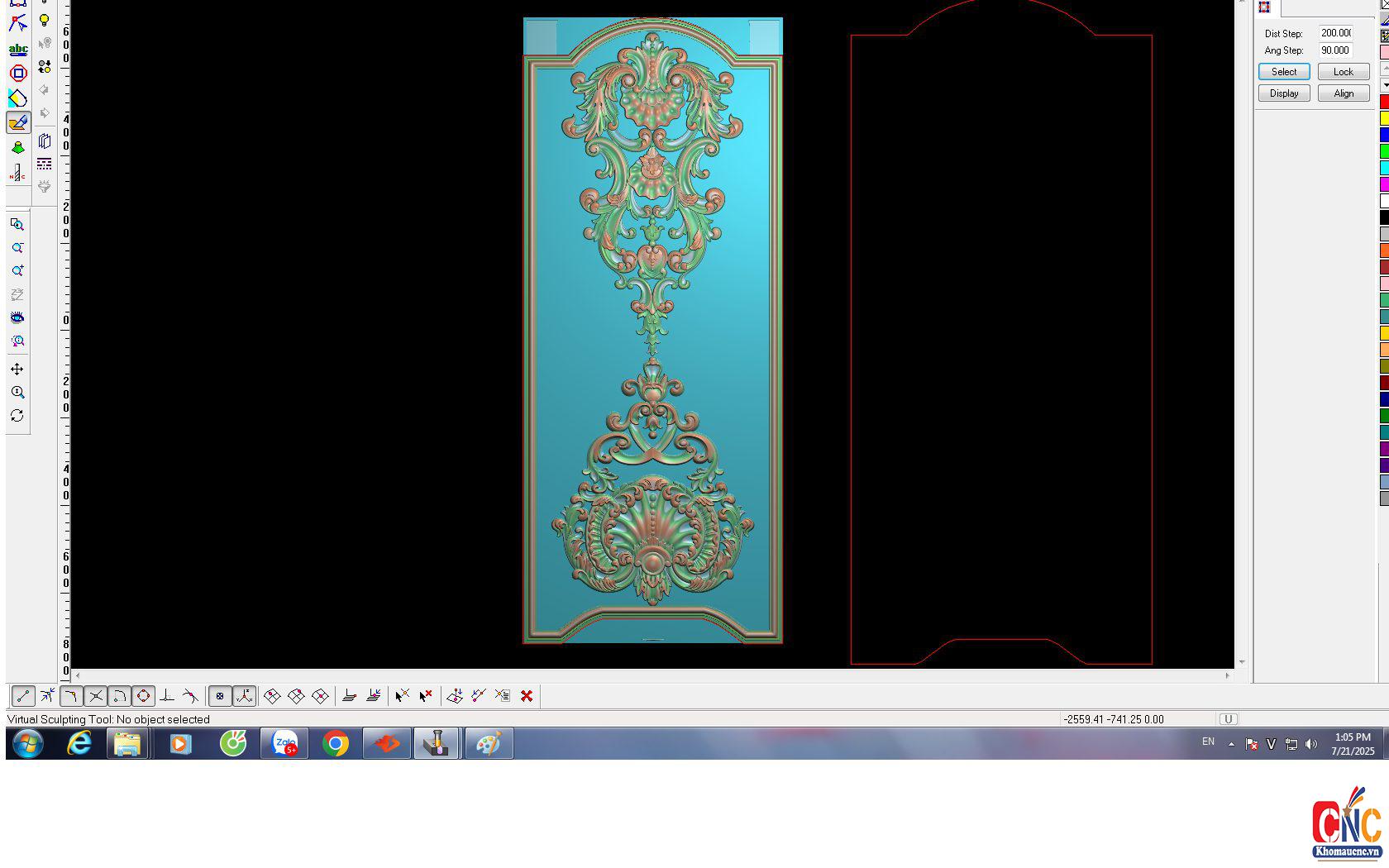
Task: Pick the yellow color swatch
Action: tap(1385, 118)
